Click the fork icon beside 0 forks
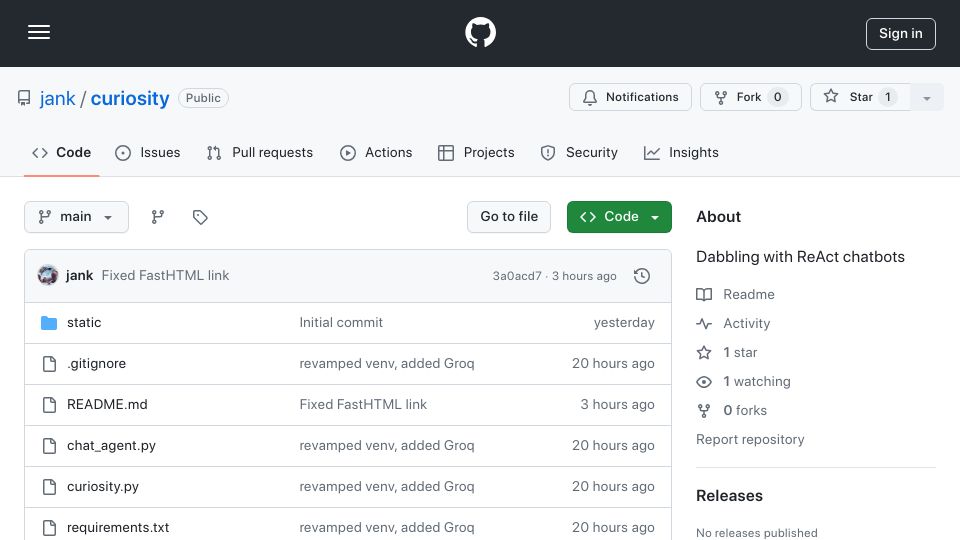The width and height of the screenshot is (960, 540). coord(704,411)
